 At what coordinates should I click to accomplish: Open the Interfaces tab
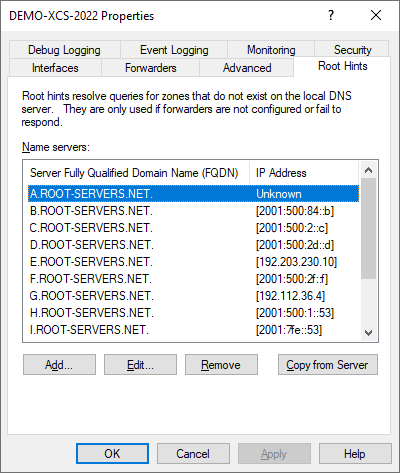point(55,68)
